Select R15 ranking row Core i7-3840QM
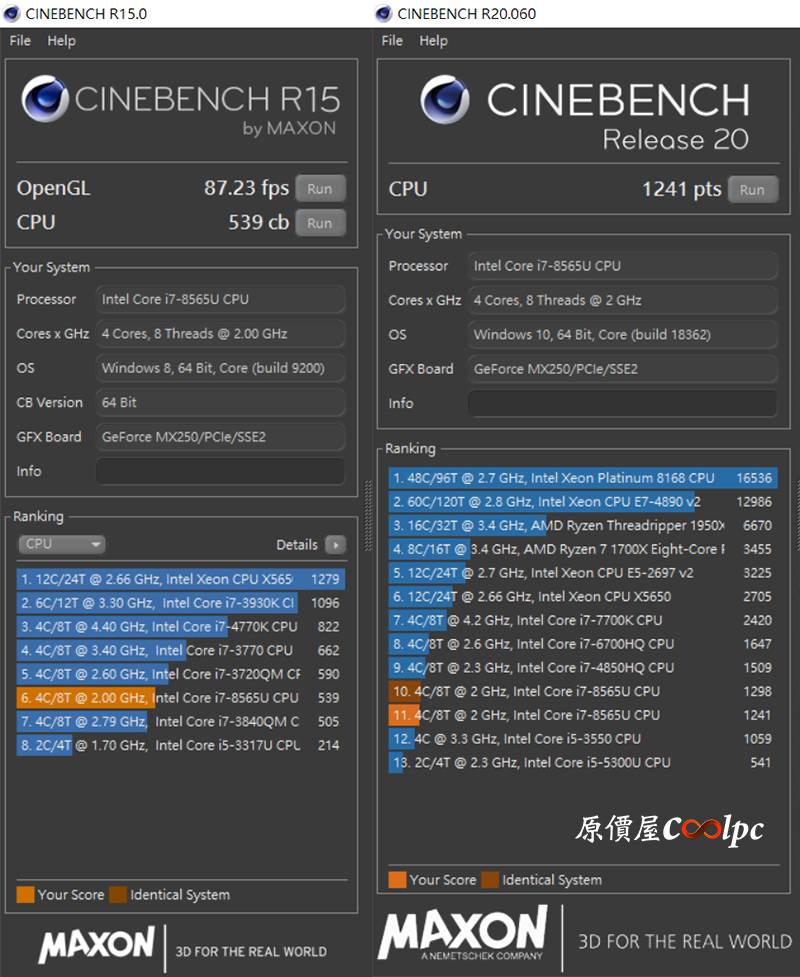Image resolution: width=800 pixels, height=977 pixels. click(x=181, y=721)
